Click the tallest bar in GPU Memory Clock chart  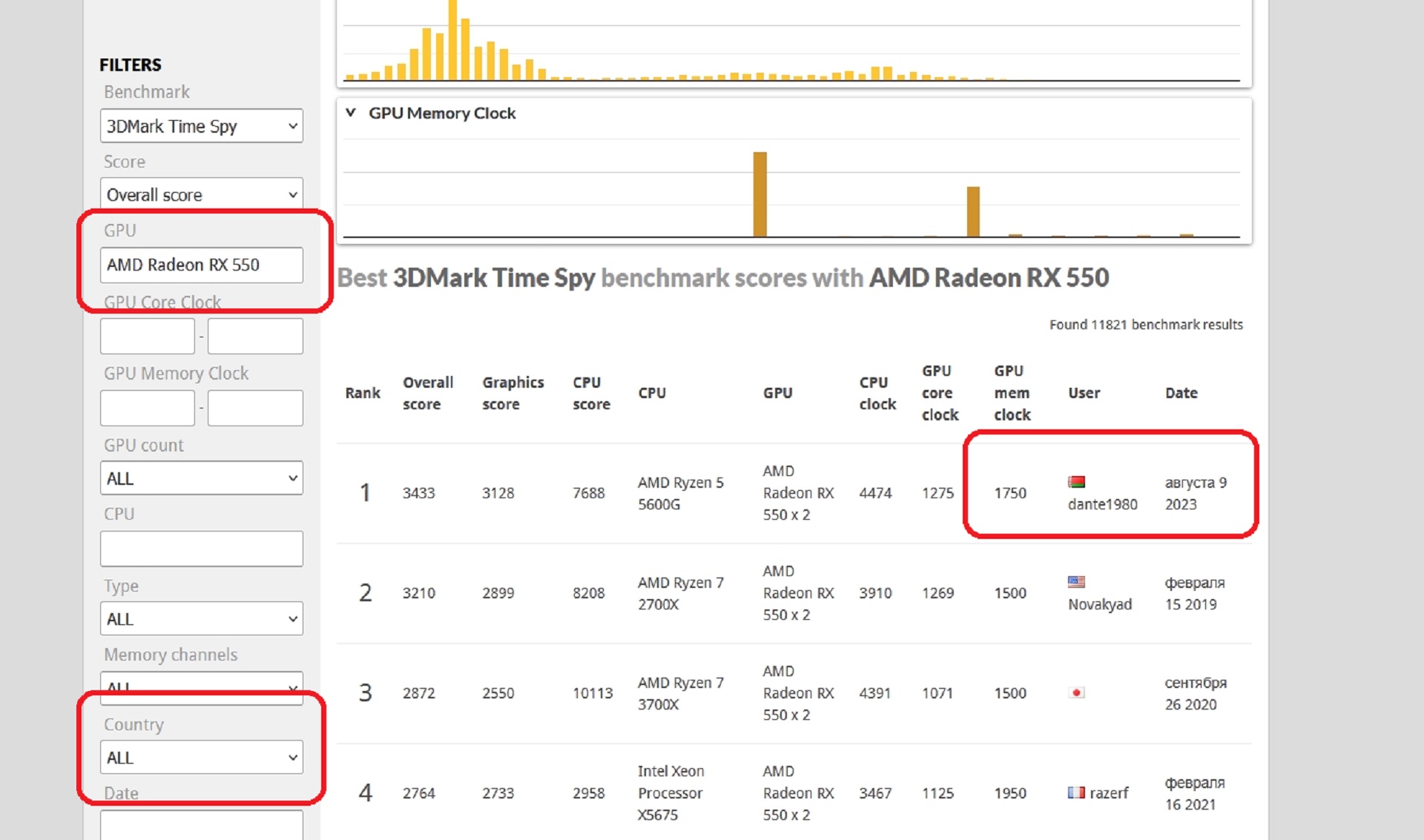759,194
